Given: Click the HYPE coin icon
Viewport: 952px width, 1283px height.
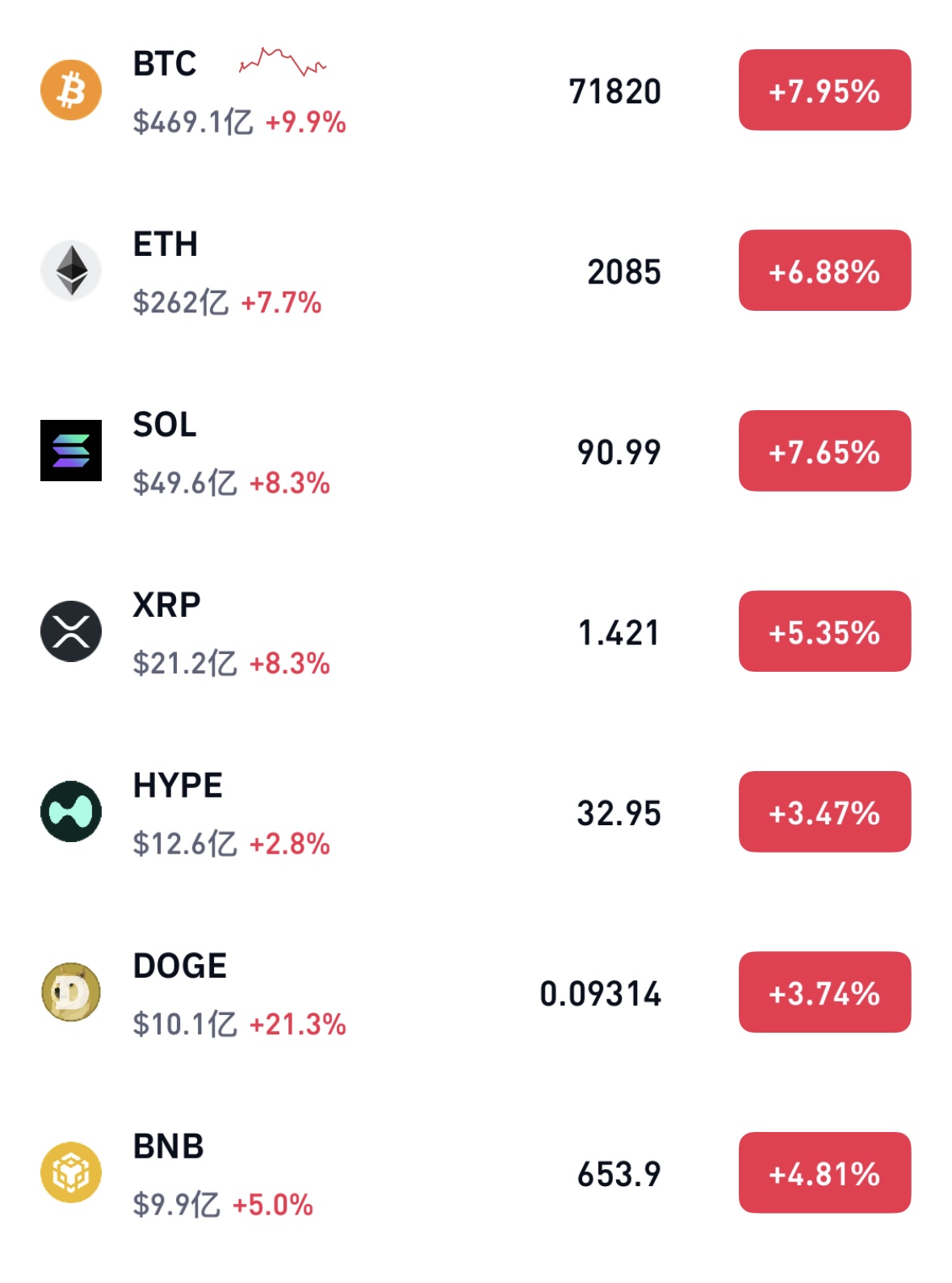Looking at the screenshot, I should (x=71, y=811).
